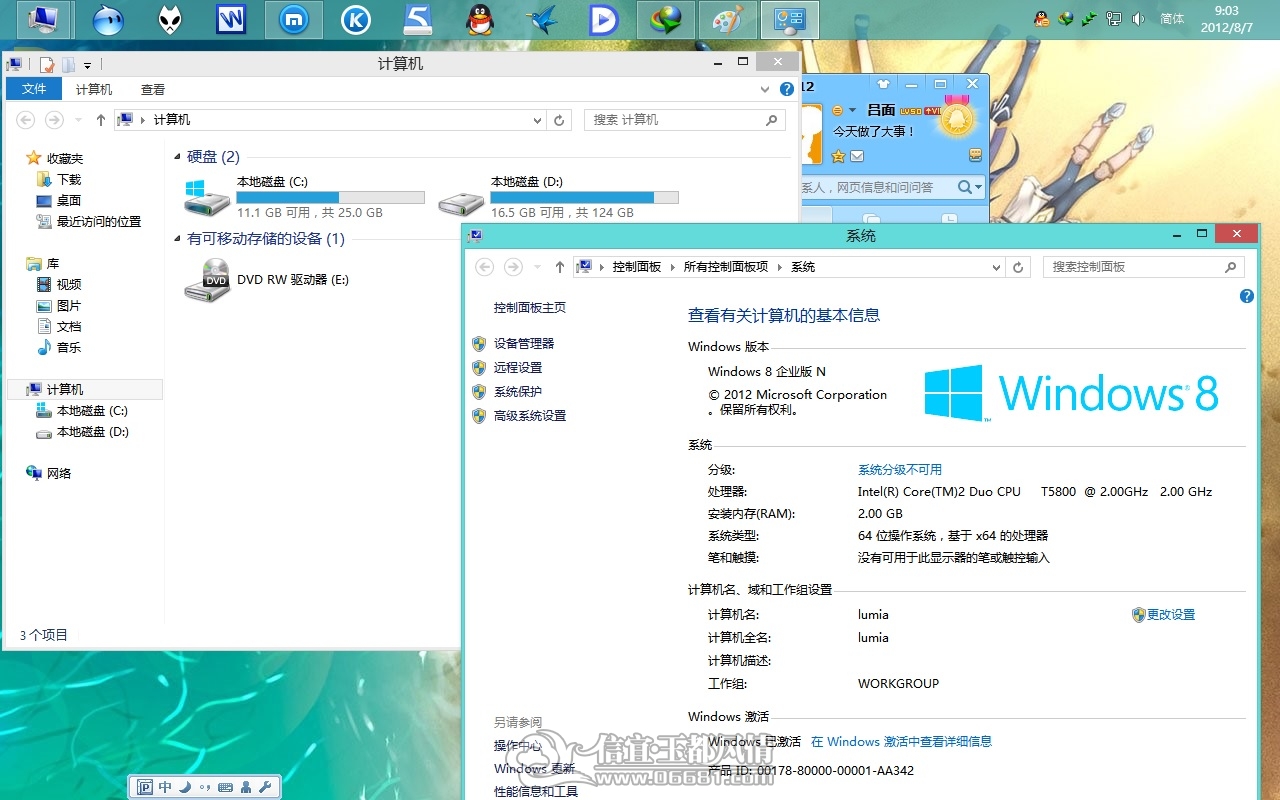
Task: Open 远程设置 in the System sidebar
Action: coord(518,367)
